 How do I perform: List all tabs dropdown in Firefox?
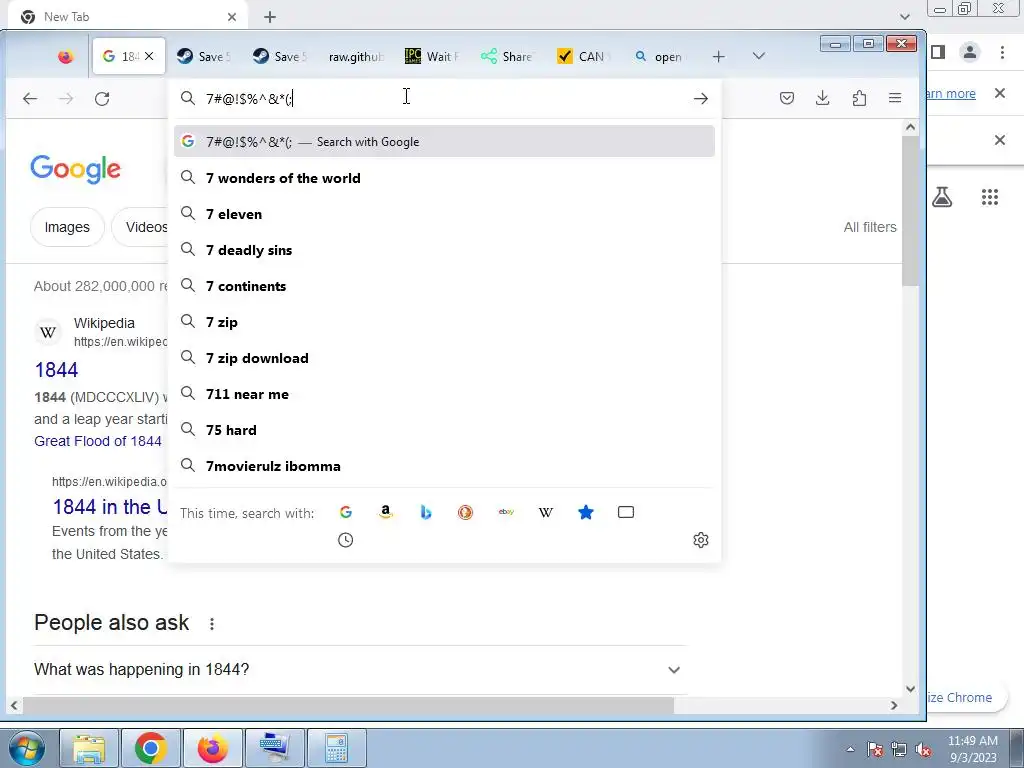pos(758,57)
